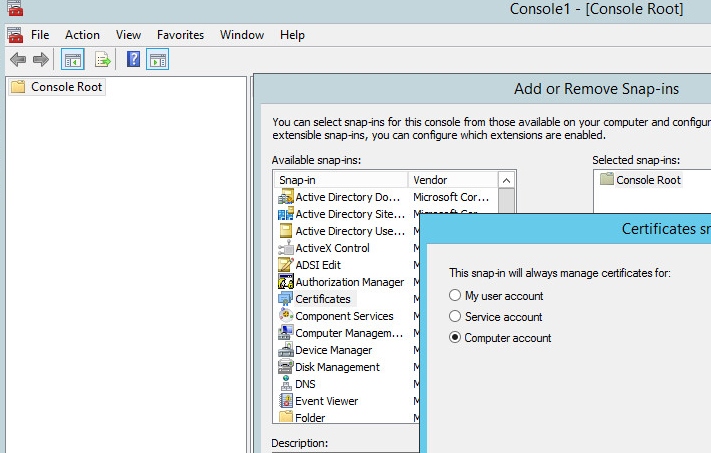Open the Favorites menu
Image resolution: width=711 pixels, height=453 pixels.
[x=180, y=35]
